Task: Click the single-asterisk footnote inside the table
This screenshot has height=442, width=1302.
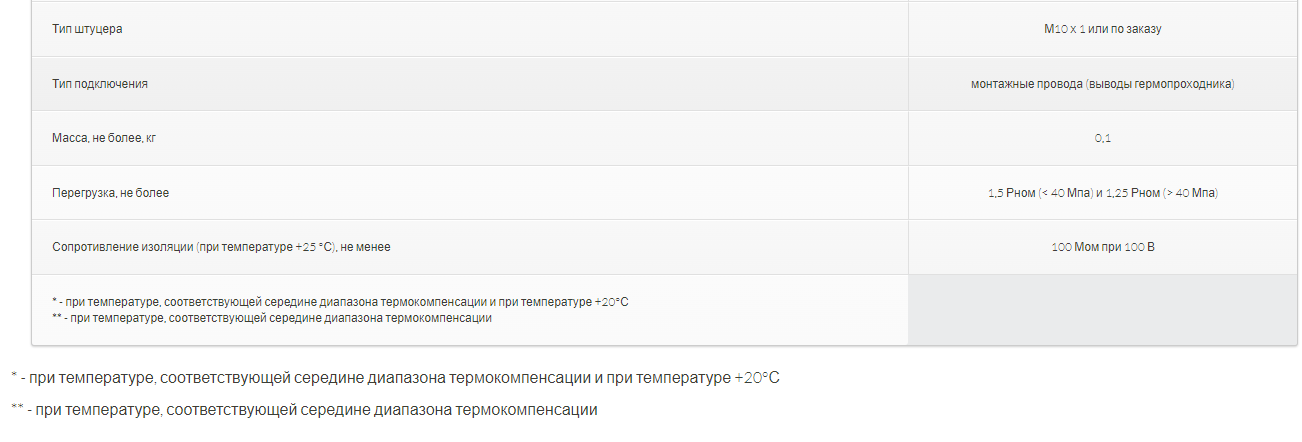Action: (x=340, y=301)
